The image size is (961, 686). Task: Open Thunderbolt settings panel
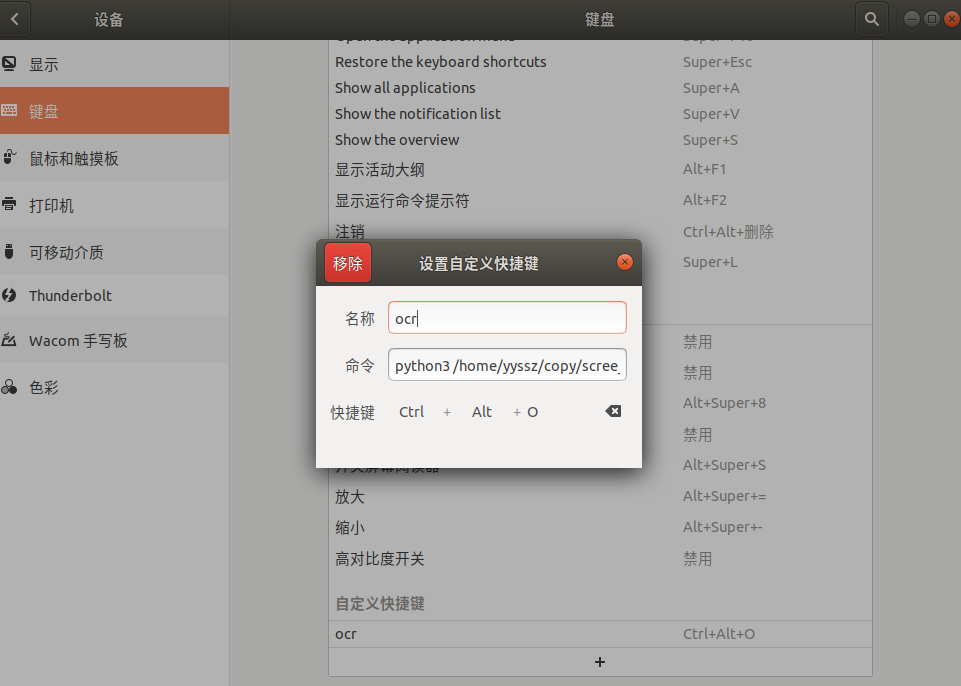70,295
